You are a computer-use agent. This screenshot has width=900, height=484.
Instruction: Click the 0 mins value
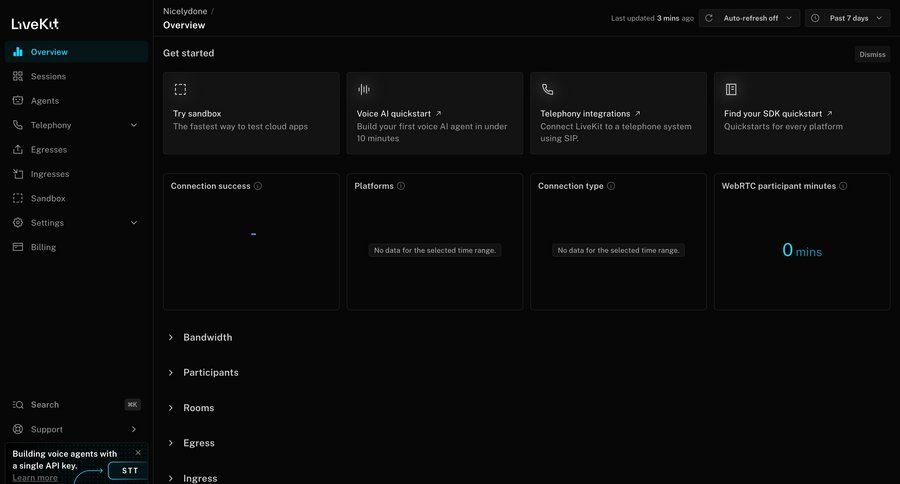click(802, 250)
